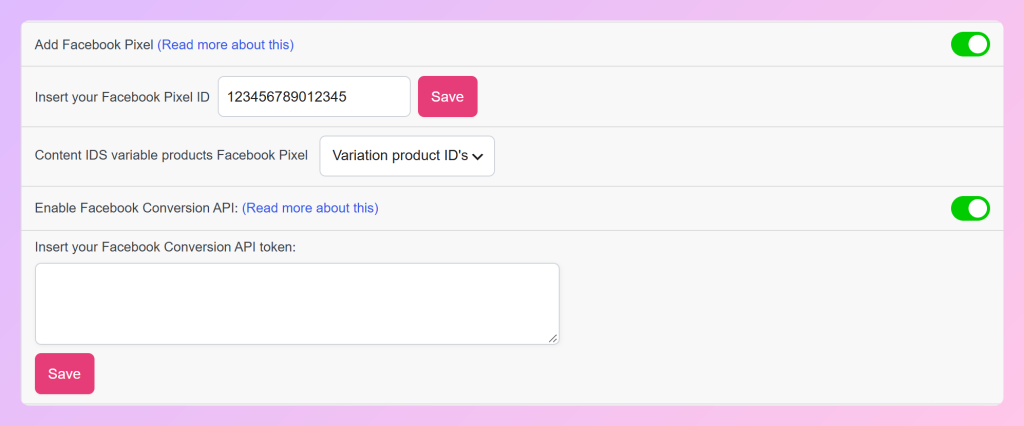Open Read more link for Conversion API

point(310,208)
